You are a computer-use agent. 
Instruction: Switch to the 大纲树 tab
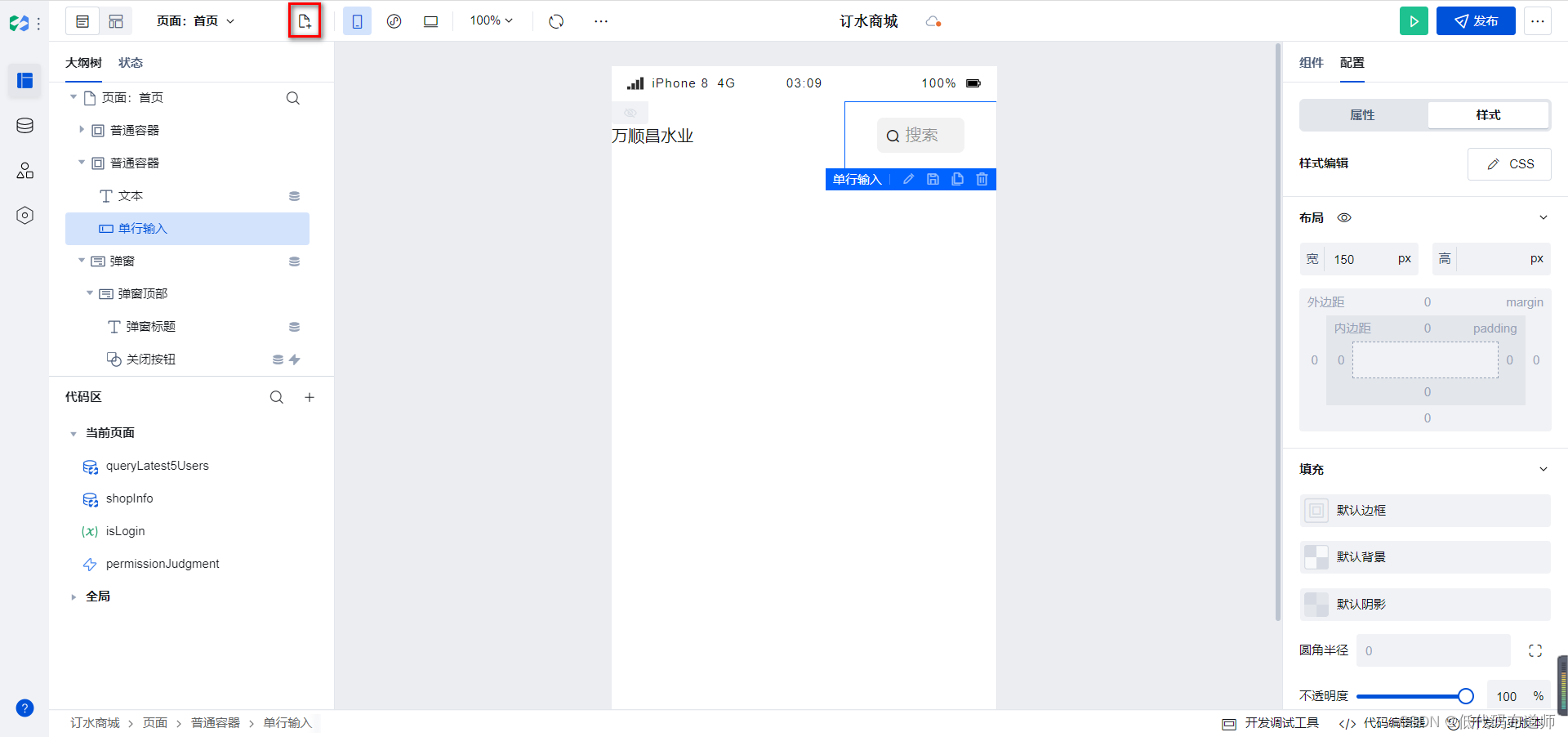coord(83,63)
